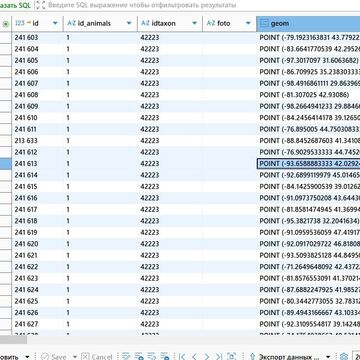Select the id cell 241 613

37,164
